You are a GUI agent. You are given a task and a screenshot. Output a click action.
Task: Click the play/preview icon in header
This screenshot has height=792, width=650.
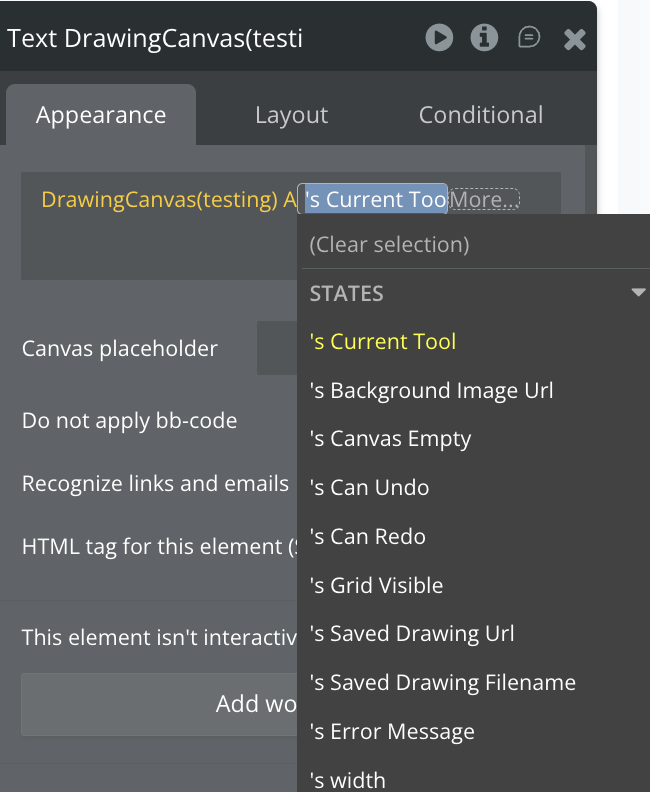pyautogui.click(x=439, y=38)
